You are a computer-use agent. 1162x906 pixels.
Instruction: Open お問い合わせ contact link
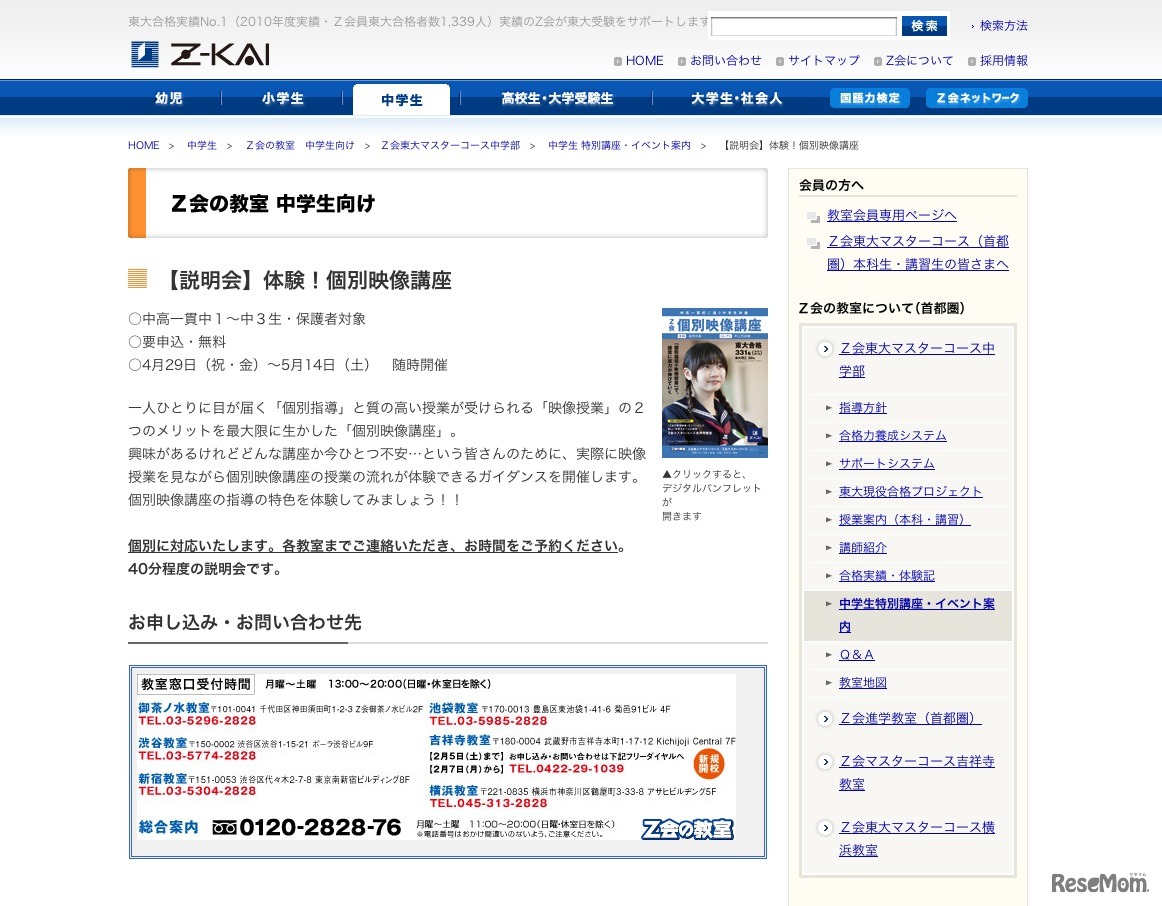pos(726,61)
